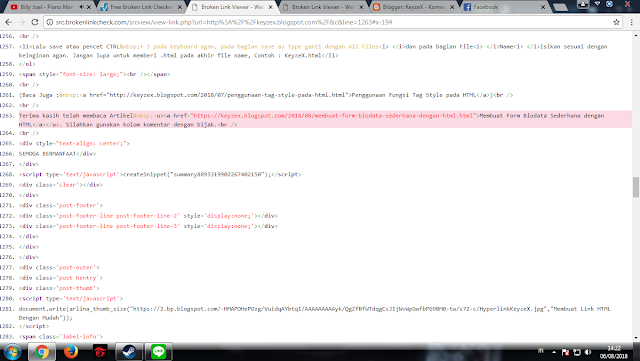Mute the Billy Joel - Piano Man tab audio
Viewport: 640px width, 361px height.
81,7
